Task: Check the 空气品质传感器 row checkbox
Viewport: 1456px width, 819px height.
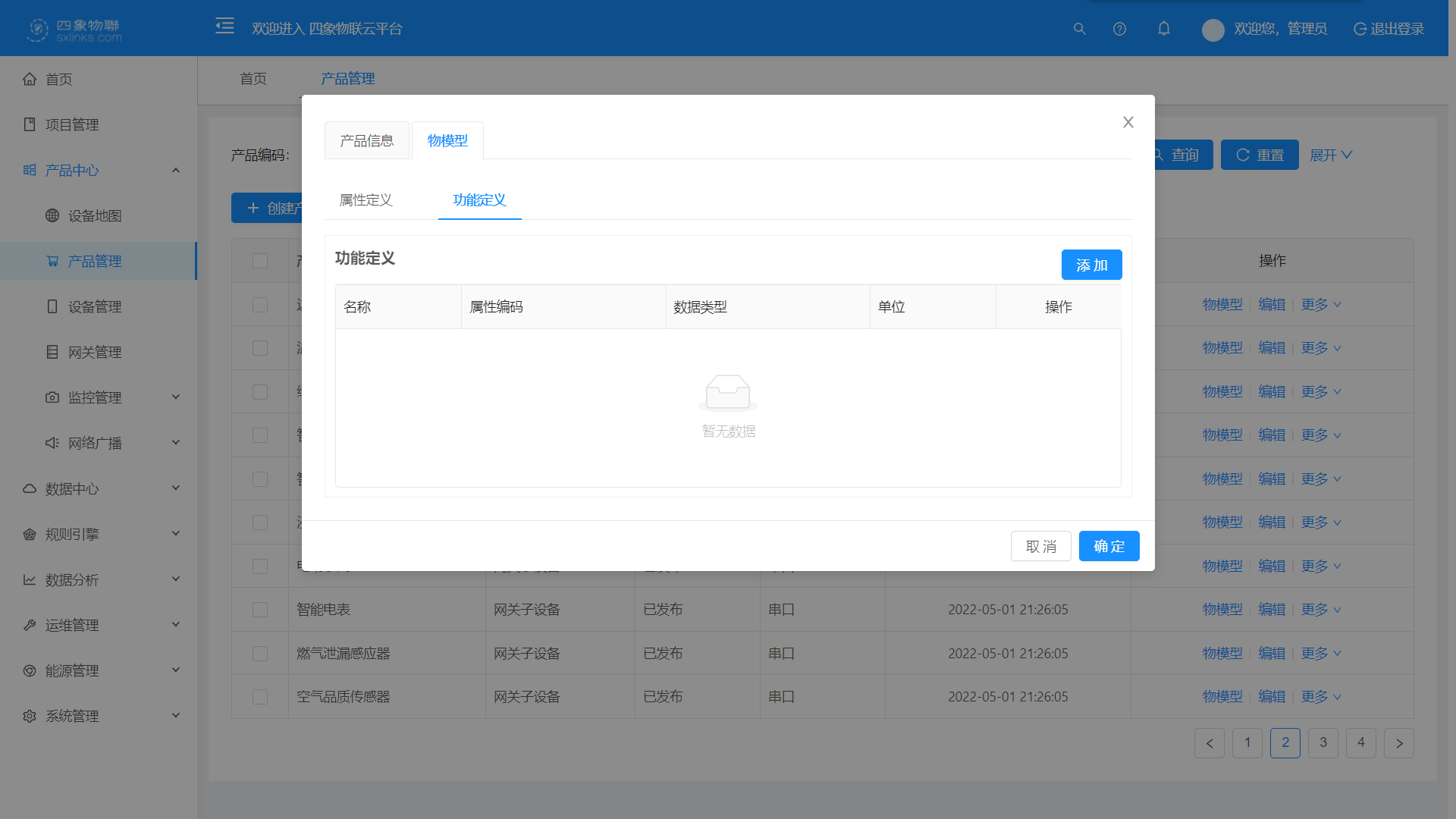Action: 260,696
